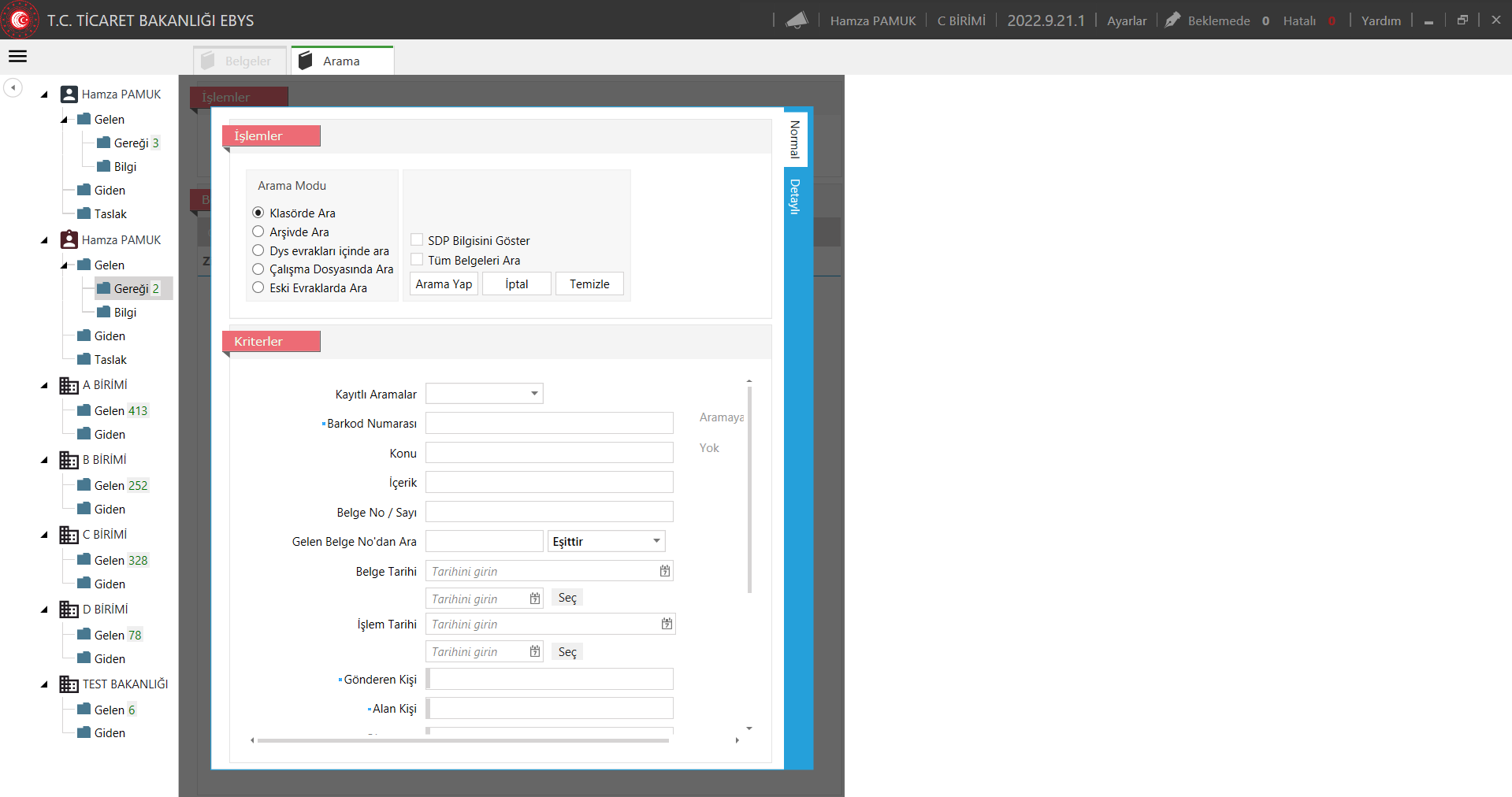Click the C BİRİMİ label in top bar

point(961,20)
